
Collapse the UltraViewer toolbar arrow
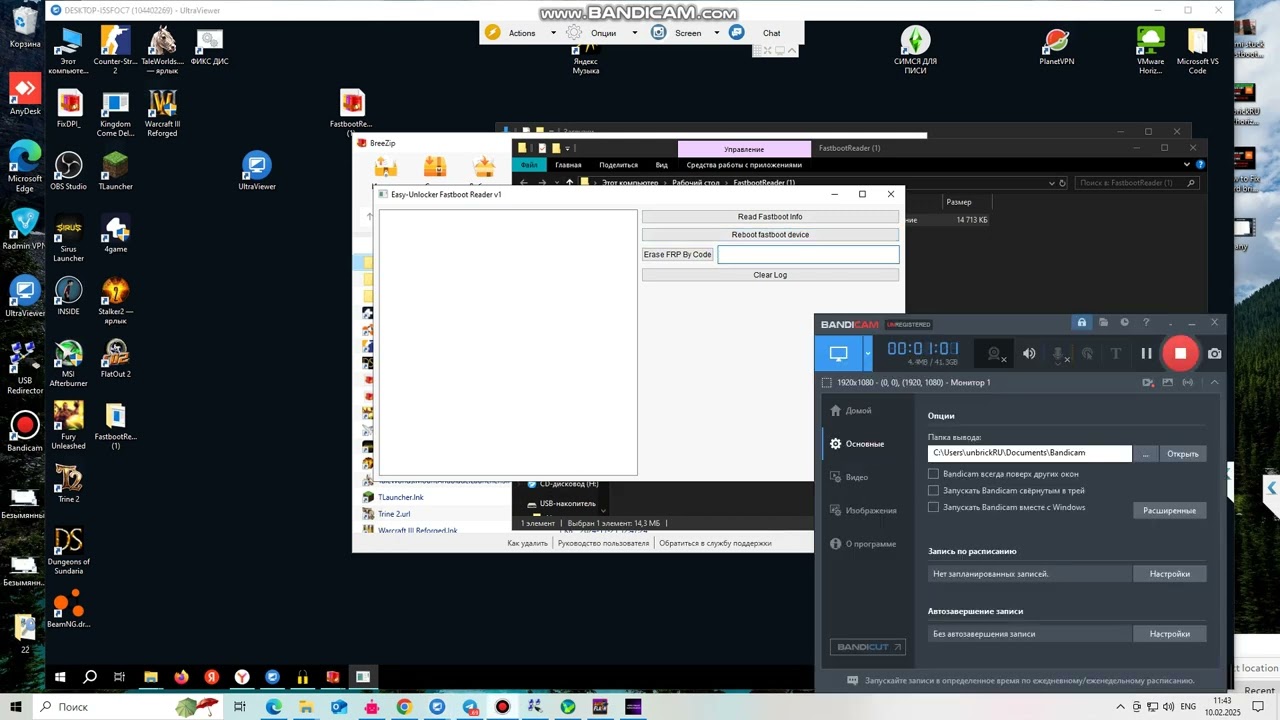click(x=794, y=50)
